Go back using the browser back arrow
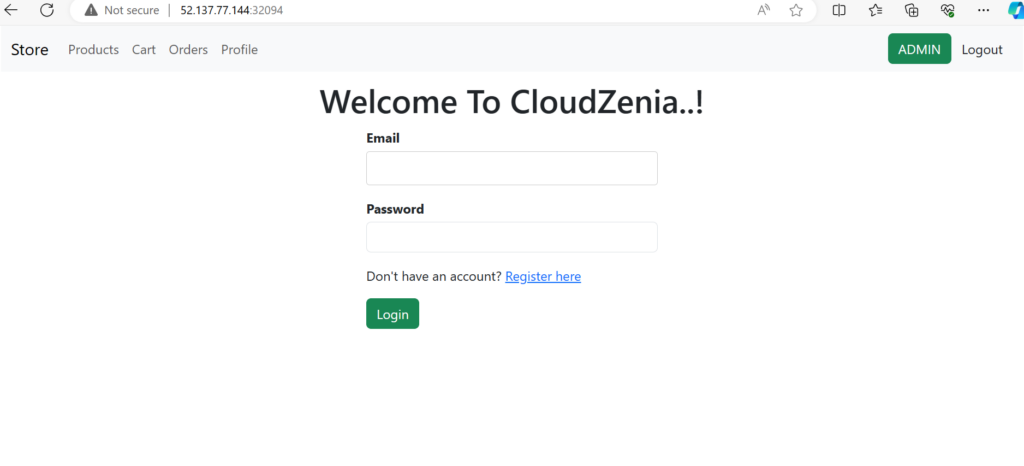The width and height of the screenshot is (1024, 466). coord(11,10)
